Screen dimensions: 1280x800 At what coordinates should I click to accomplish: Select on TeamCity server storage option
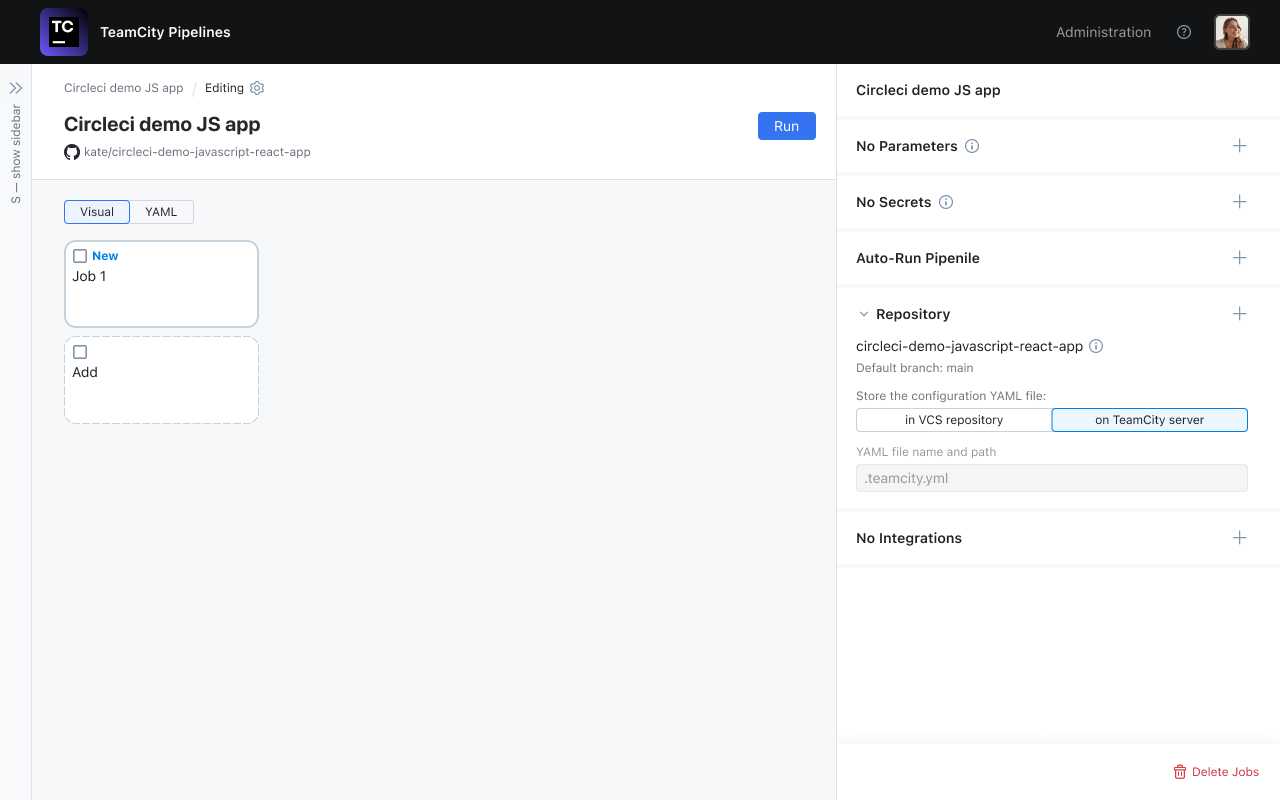pyautogui.click(x=1149, y=420)
